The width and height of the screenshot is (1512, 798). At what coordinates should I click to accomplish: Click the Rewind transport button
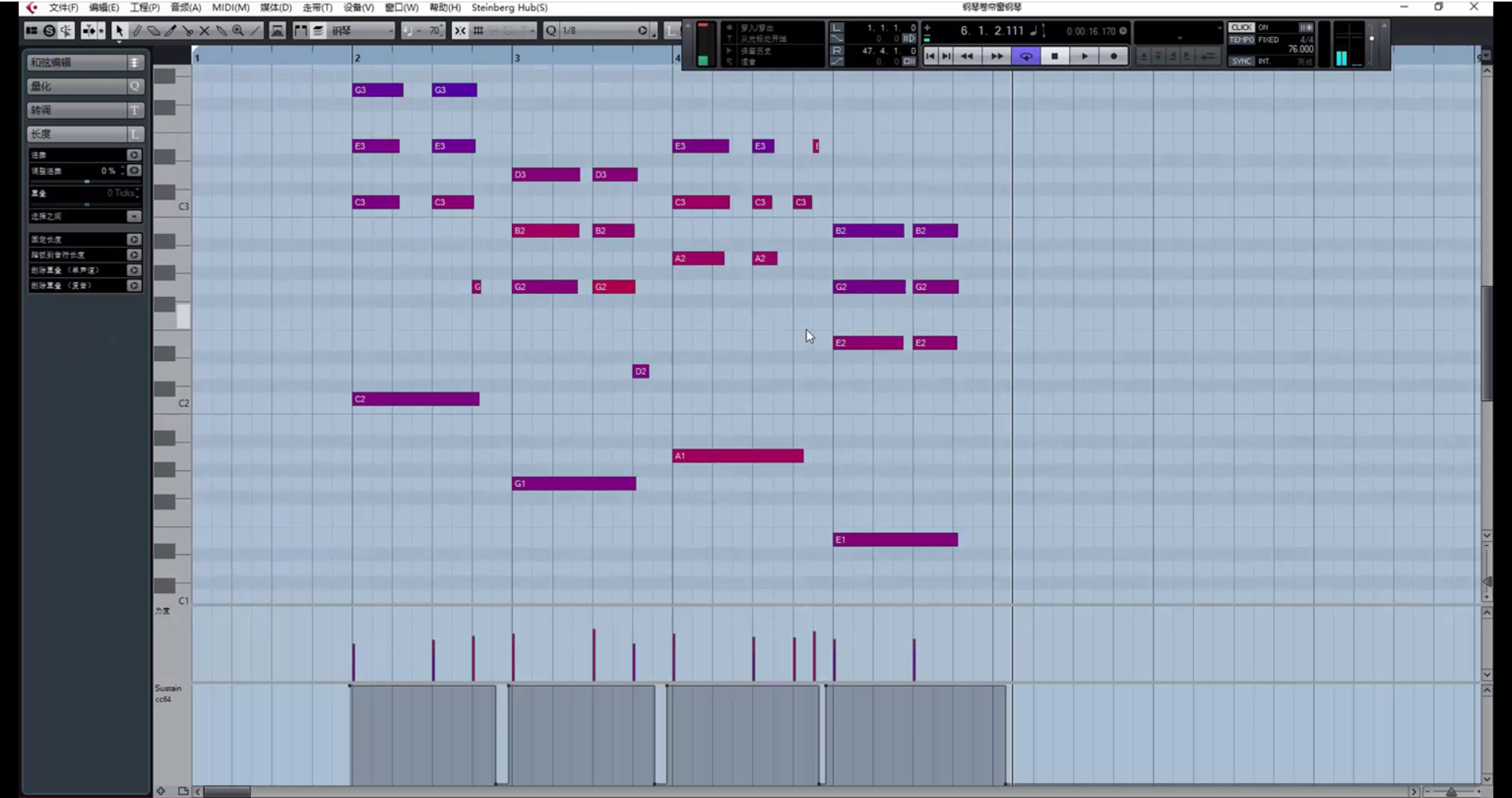[x=967, y=56]
